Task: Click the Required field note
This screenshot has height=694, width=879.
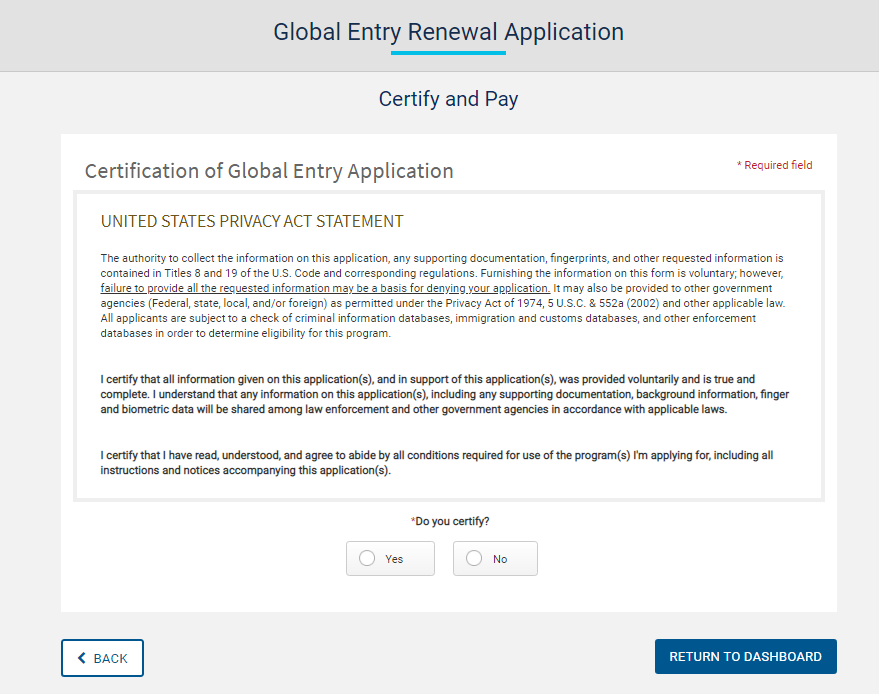Action: [x=774, y=165]
